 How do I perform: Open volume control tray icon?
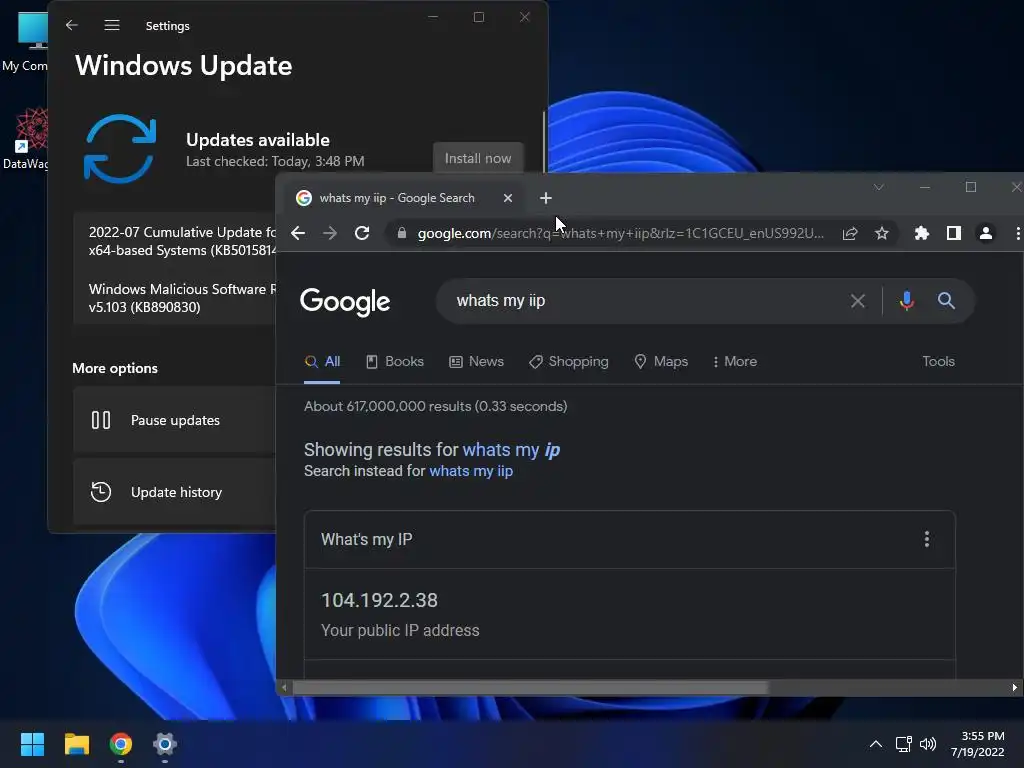927,744
